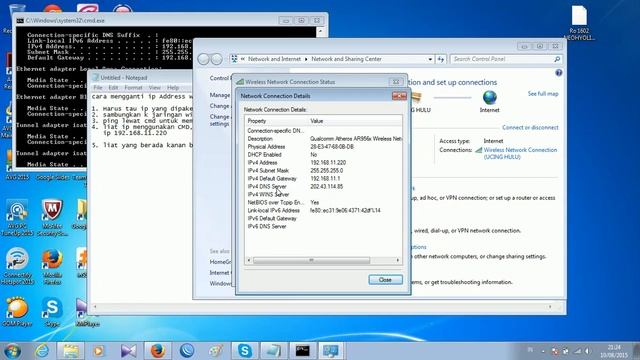Open the View menu in Notepad

pos(155,88)
